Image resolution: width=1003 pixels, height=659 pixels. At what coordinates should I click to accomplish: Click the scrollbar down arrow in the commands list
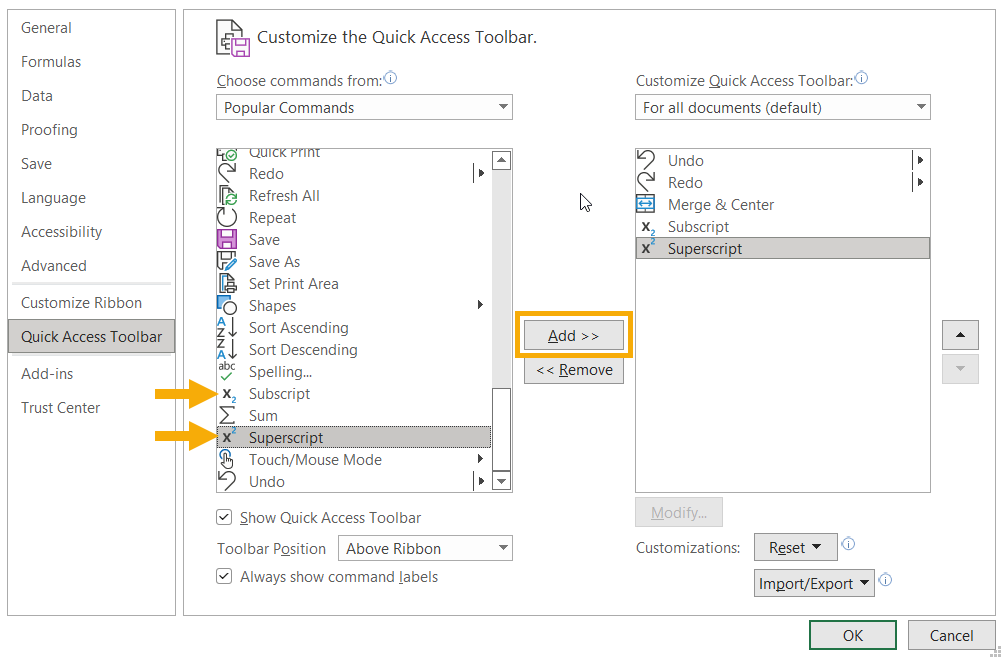[501, 481]
